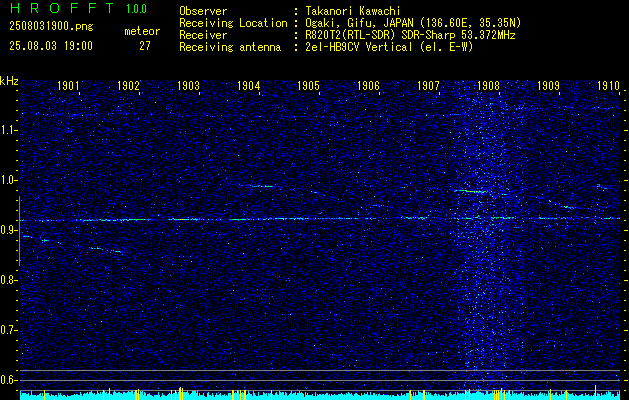Click the 1908 time axis marker
Image resolution: width=629 pixels, height=400 pixels.
(x=488, y=85)
